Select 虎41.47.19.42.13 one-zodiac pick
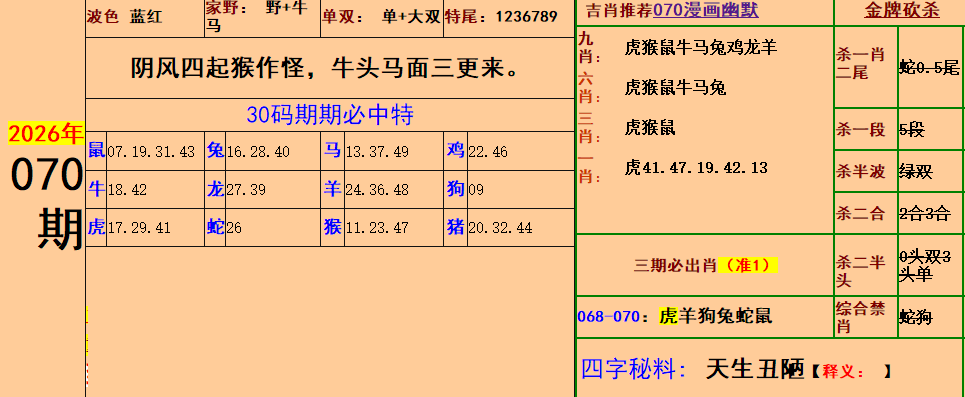965x397 pixels. [696, 167]
